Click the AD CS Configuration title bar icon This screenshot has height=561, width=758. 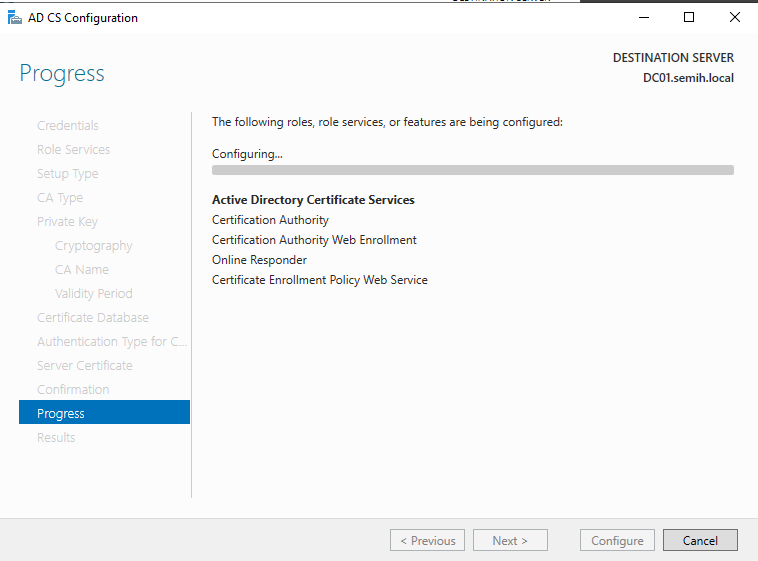[x=14, y=18]
